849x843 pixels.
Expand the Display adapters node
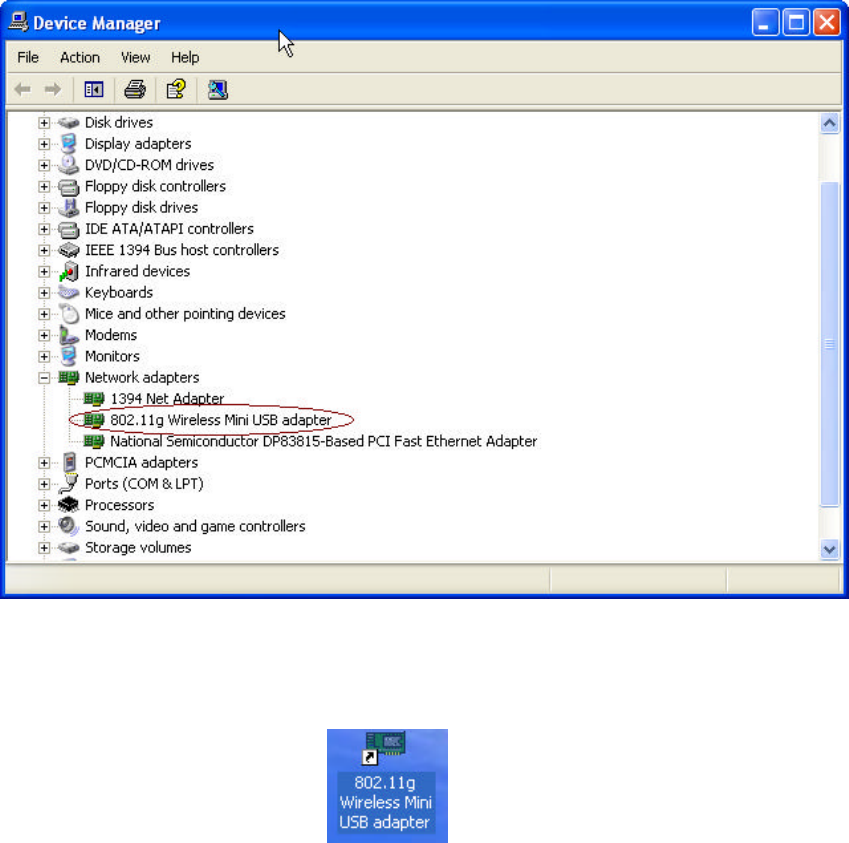[44, 144]
